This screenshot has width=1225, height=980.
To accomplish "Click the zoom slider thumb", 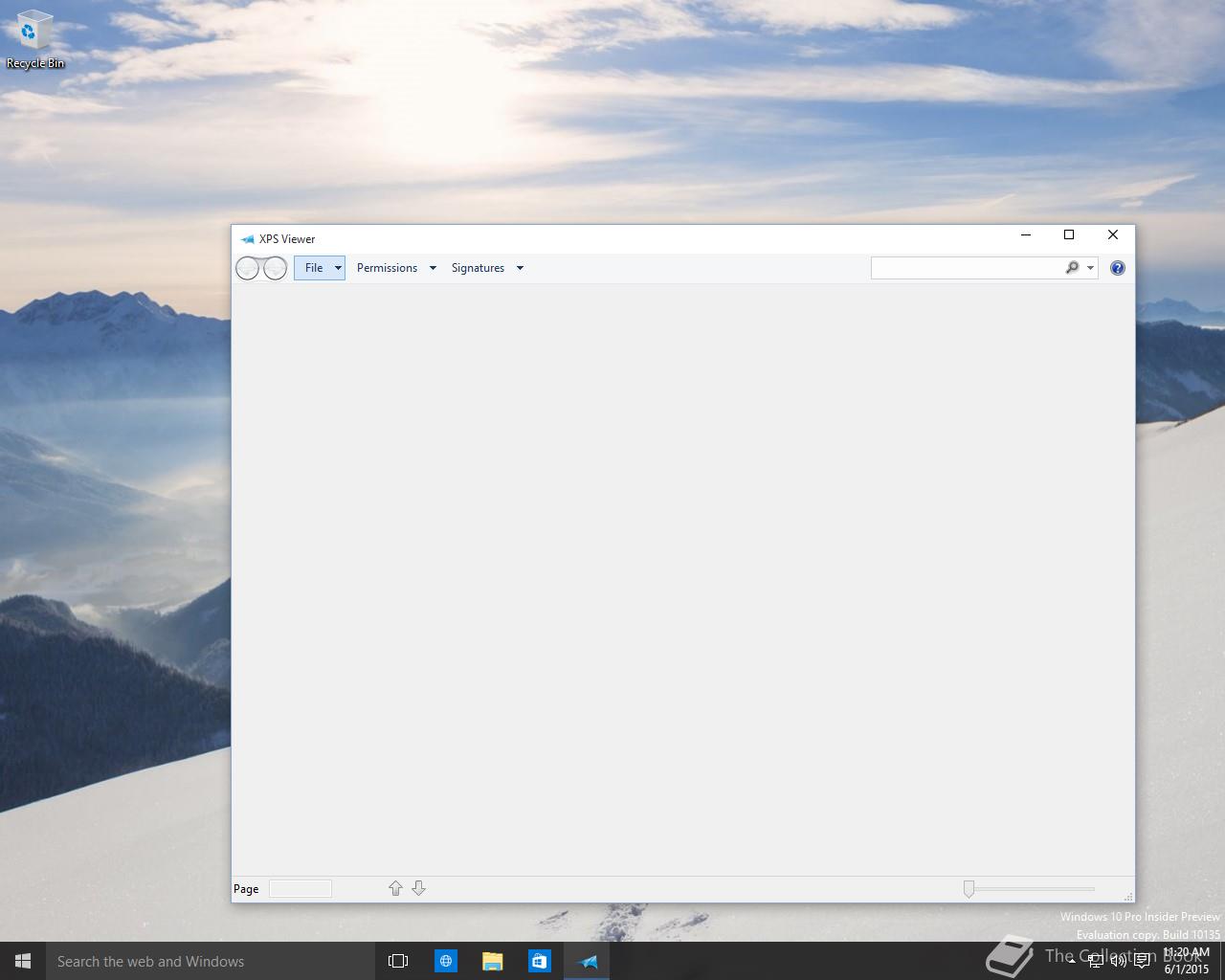I will tap(969, 889).
